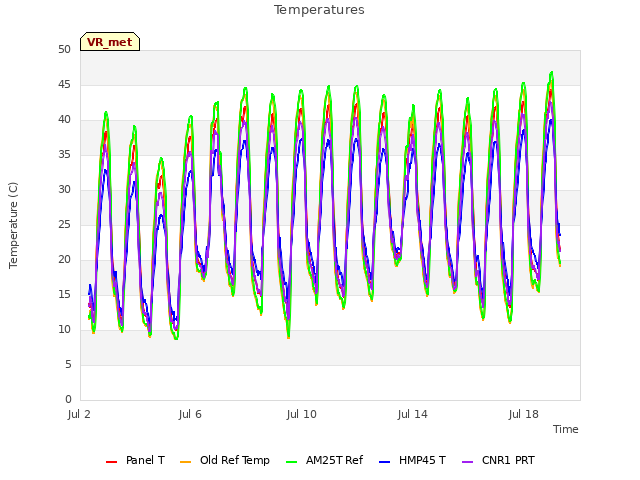Click the 10 y-axis tick label

point(64,329)
